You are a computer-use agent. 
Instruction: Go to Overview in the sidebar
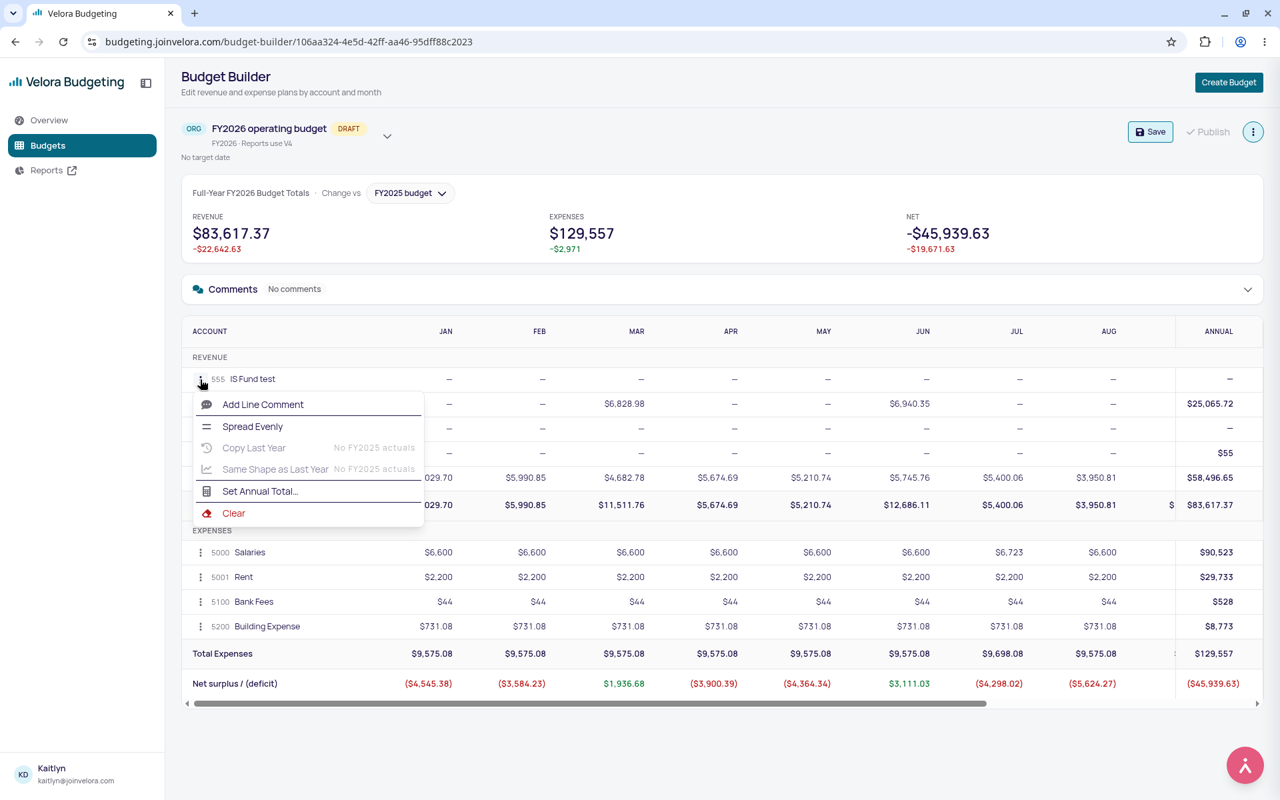point(82,121)
